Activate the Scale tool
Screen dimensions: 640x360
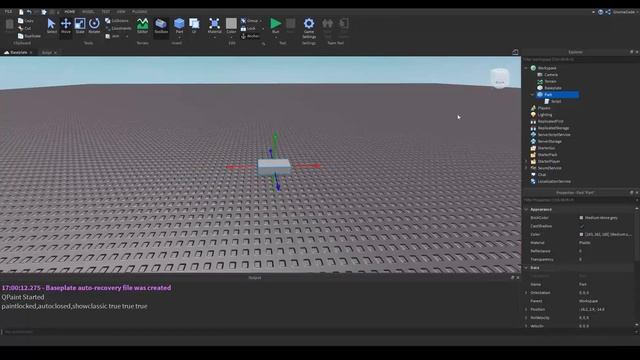tap(80, 26)
